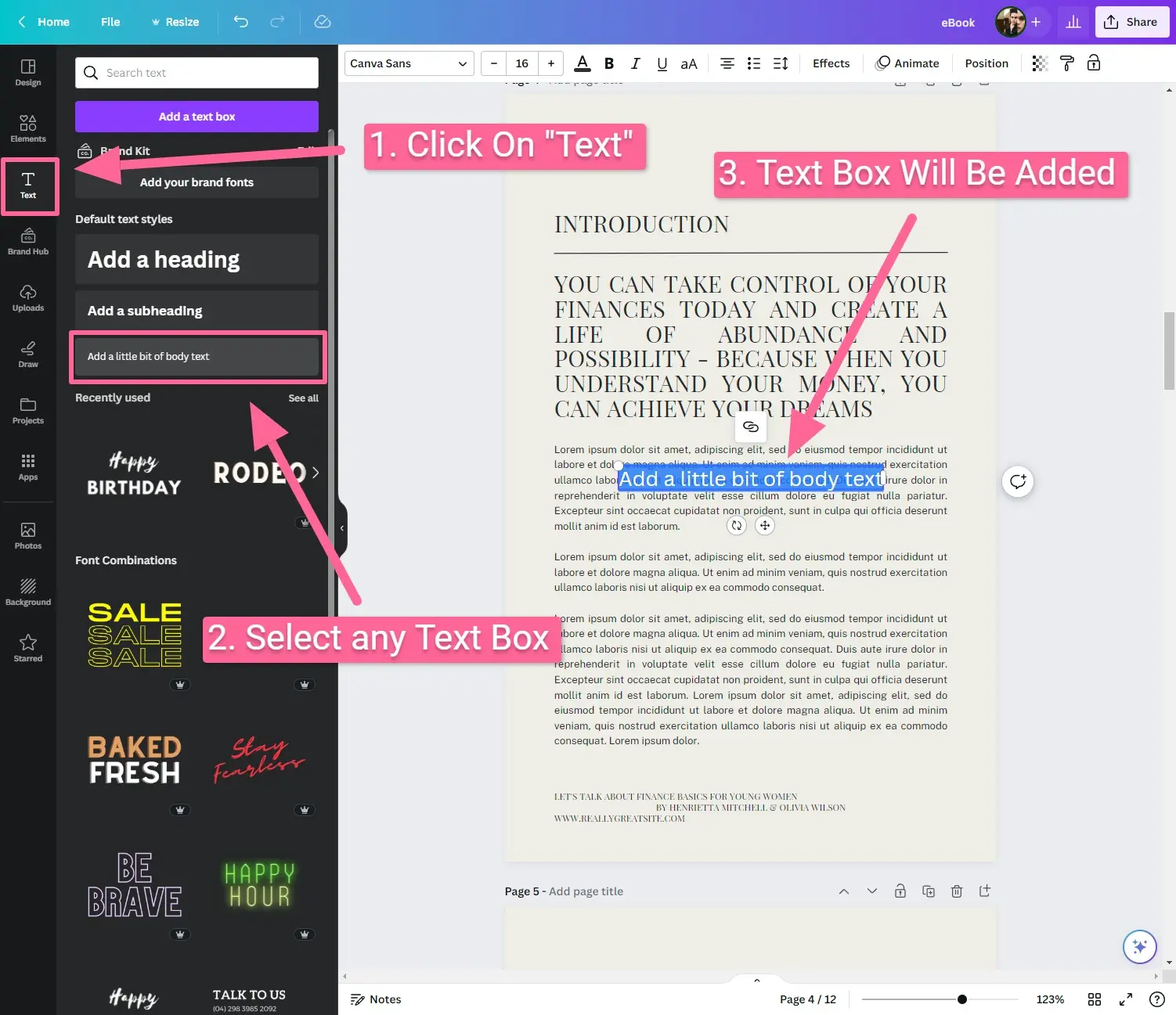Image resolution: width=1176 pixels, height=1015 pixels.
Task: Open the font family dropdown
Action: pos(409,63)
